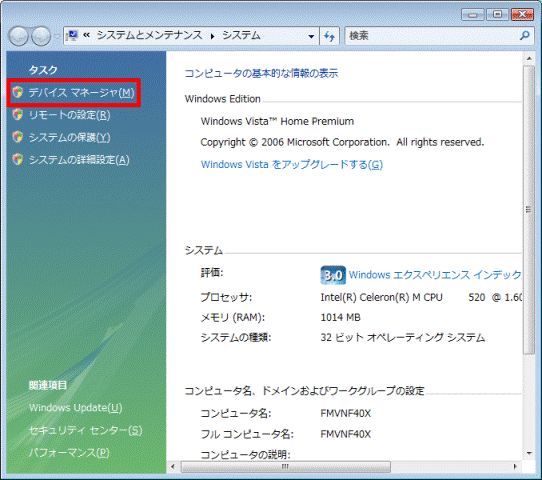This screenshot has width=542, height=480.
Task: Maximize the システム window
Action: coord(497,14)
